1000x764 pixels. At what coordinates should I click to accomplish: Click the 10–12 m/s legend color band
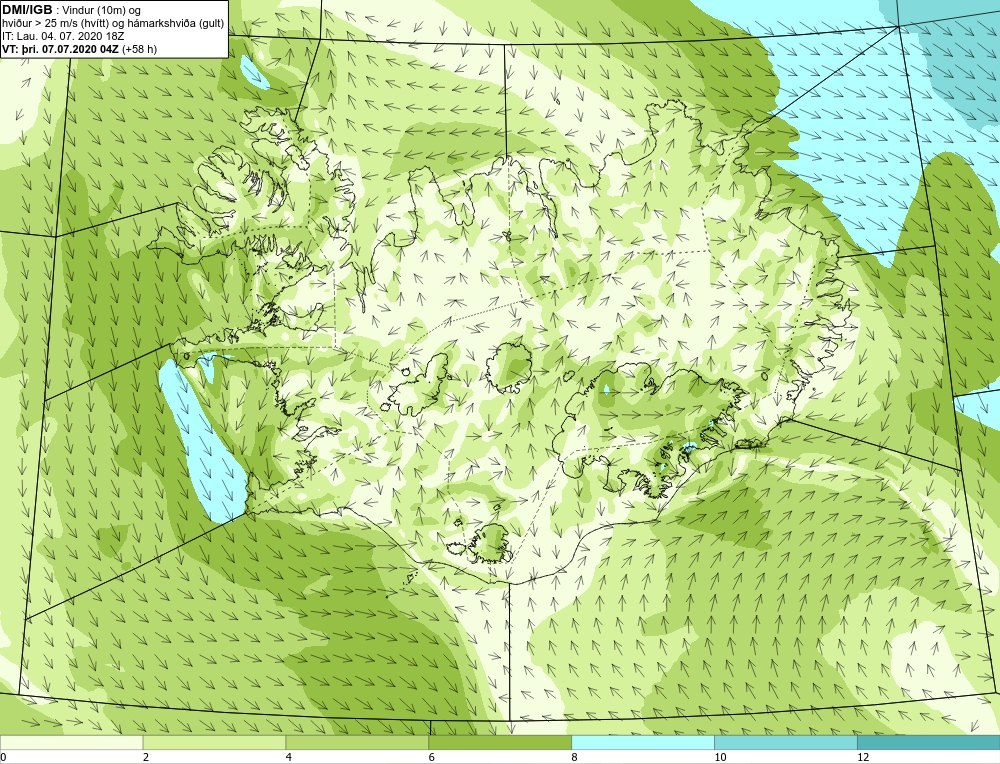tap(786, 742)
